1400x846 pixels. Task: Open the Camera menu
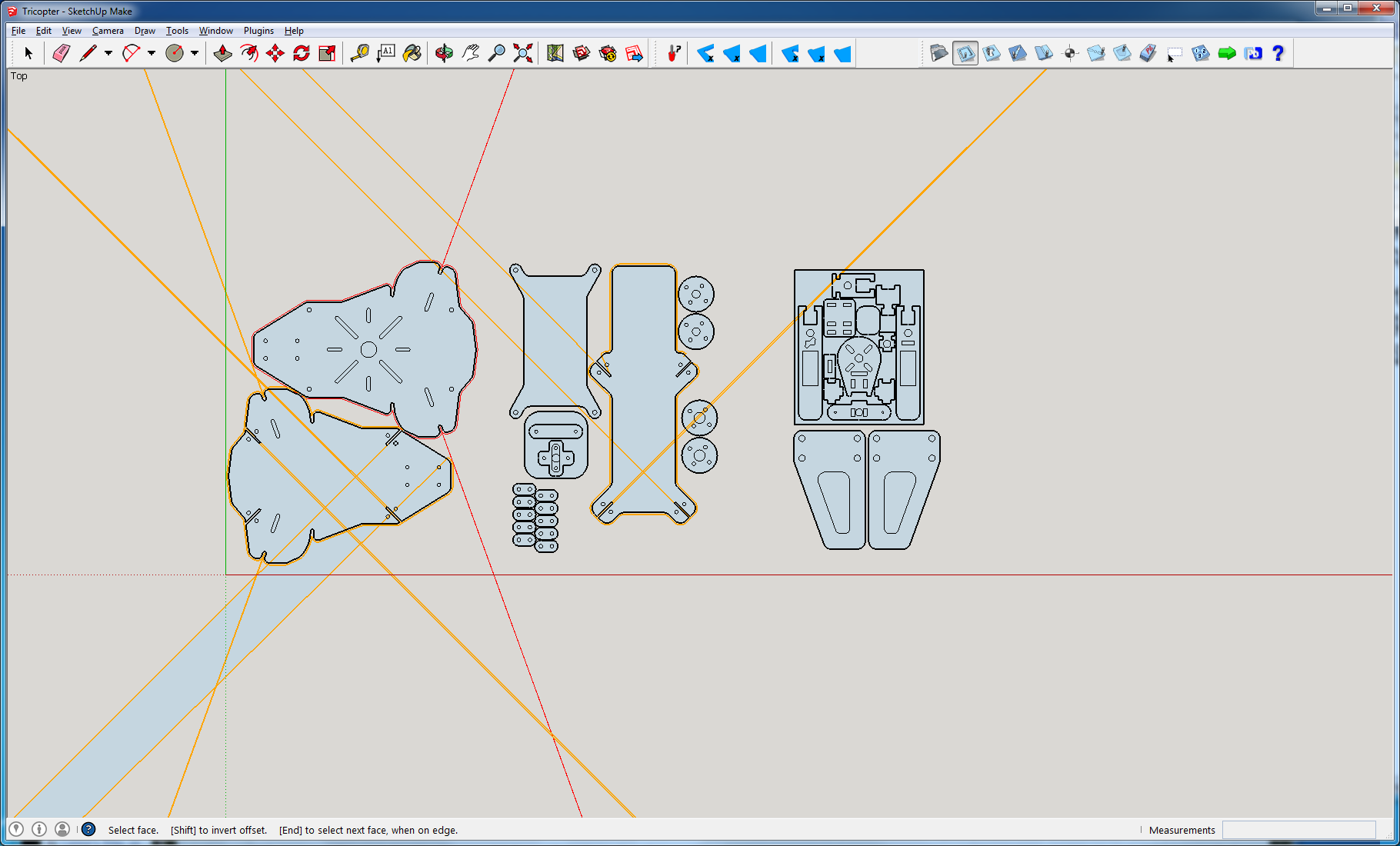click(108, 31)
